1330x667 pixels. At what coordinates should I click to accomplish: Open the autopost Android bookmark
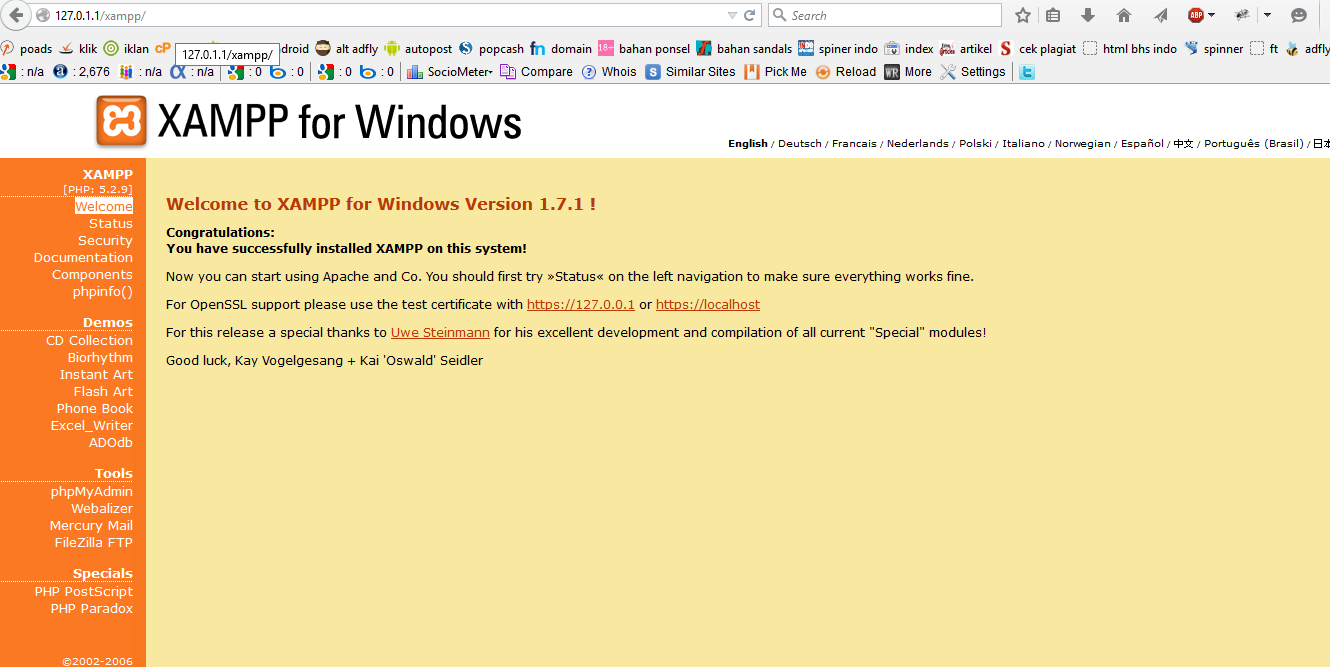(418, 48)
